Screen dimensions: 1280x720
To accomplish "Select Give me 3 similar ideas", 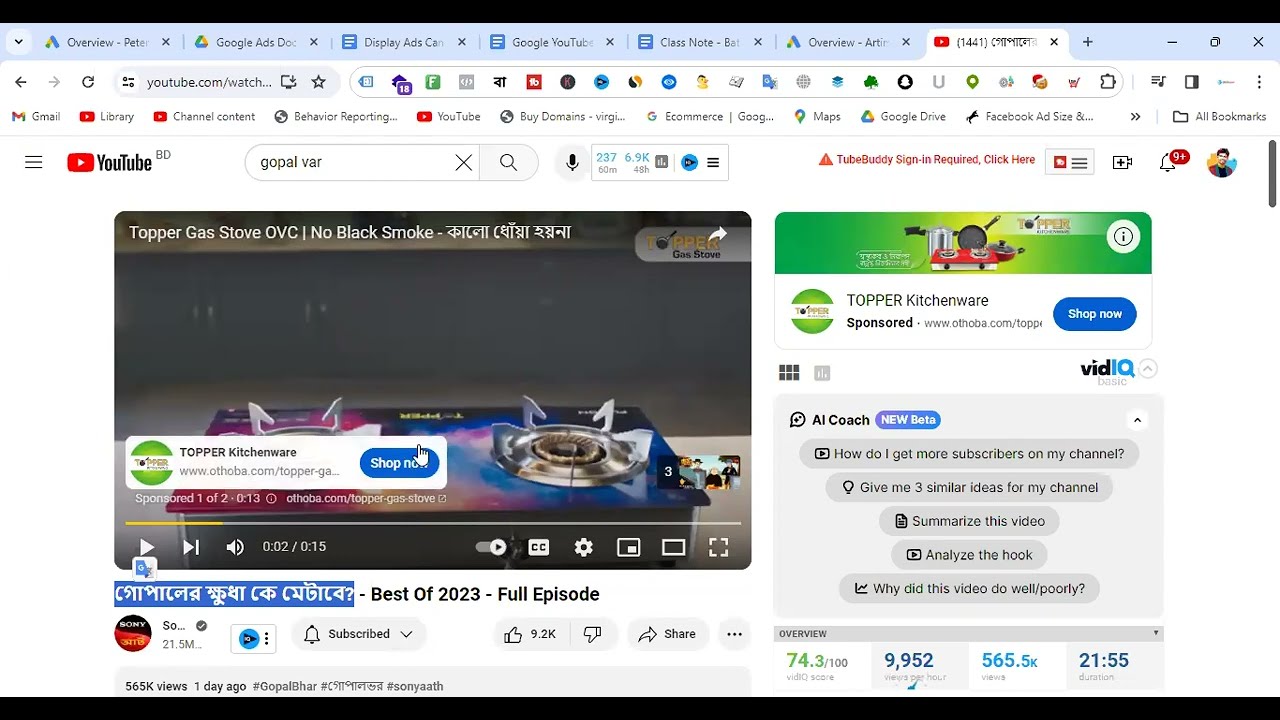I will pos(969,488).
